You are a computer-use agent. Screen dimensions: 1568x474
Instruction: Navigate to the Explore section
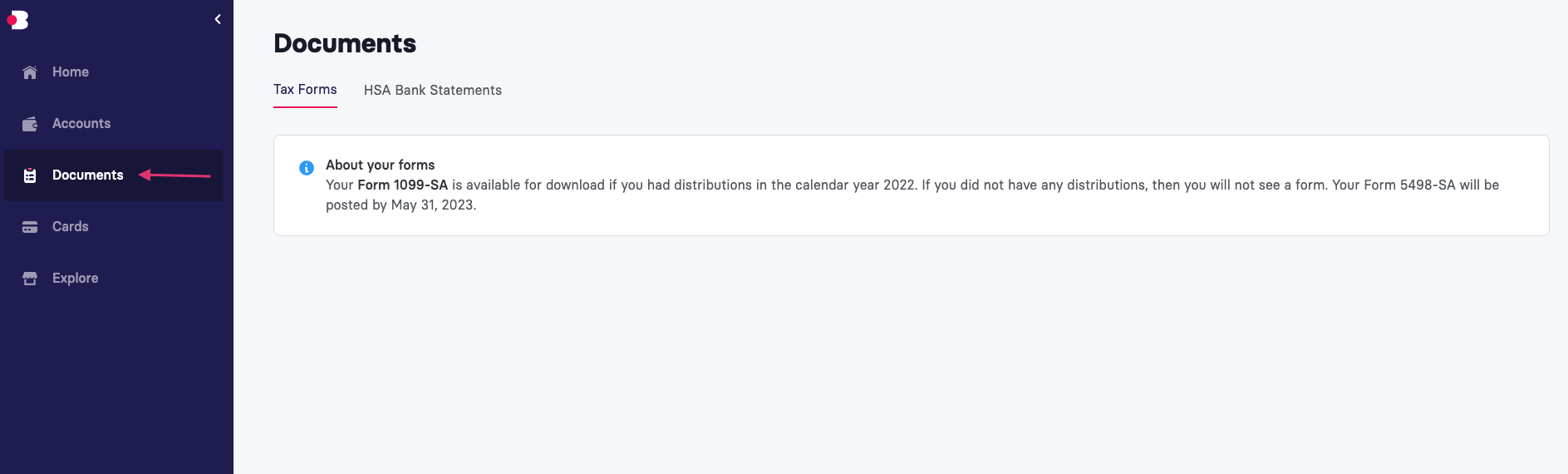pos(114,279)
